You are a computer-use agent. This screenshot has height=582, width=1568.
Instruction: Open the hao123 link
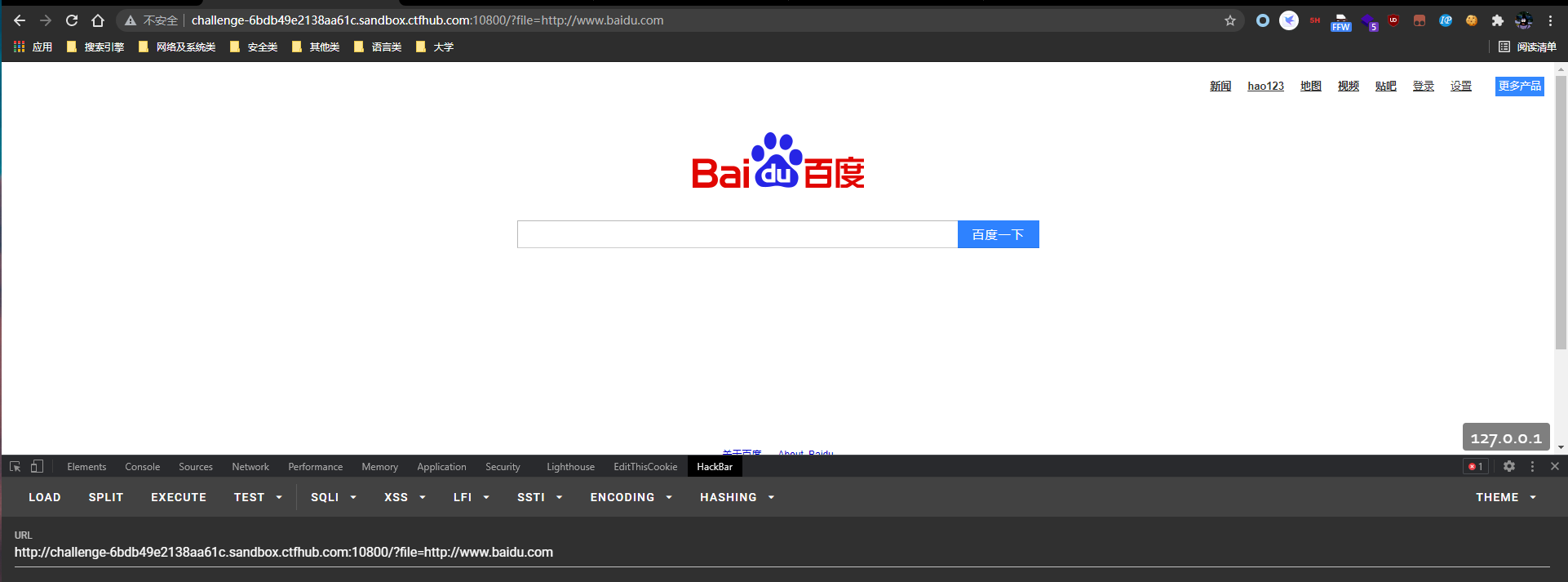coord(1265,86)
